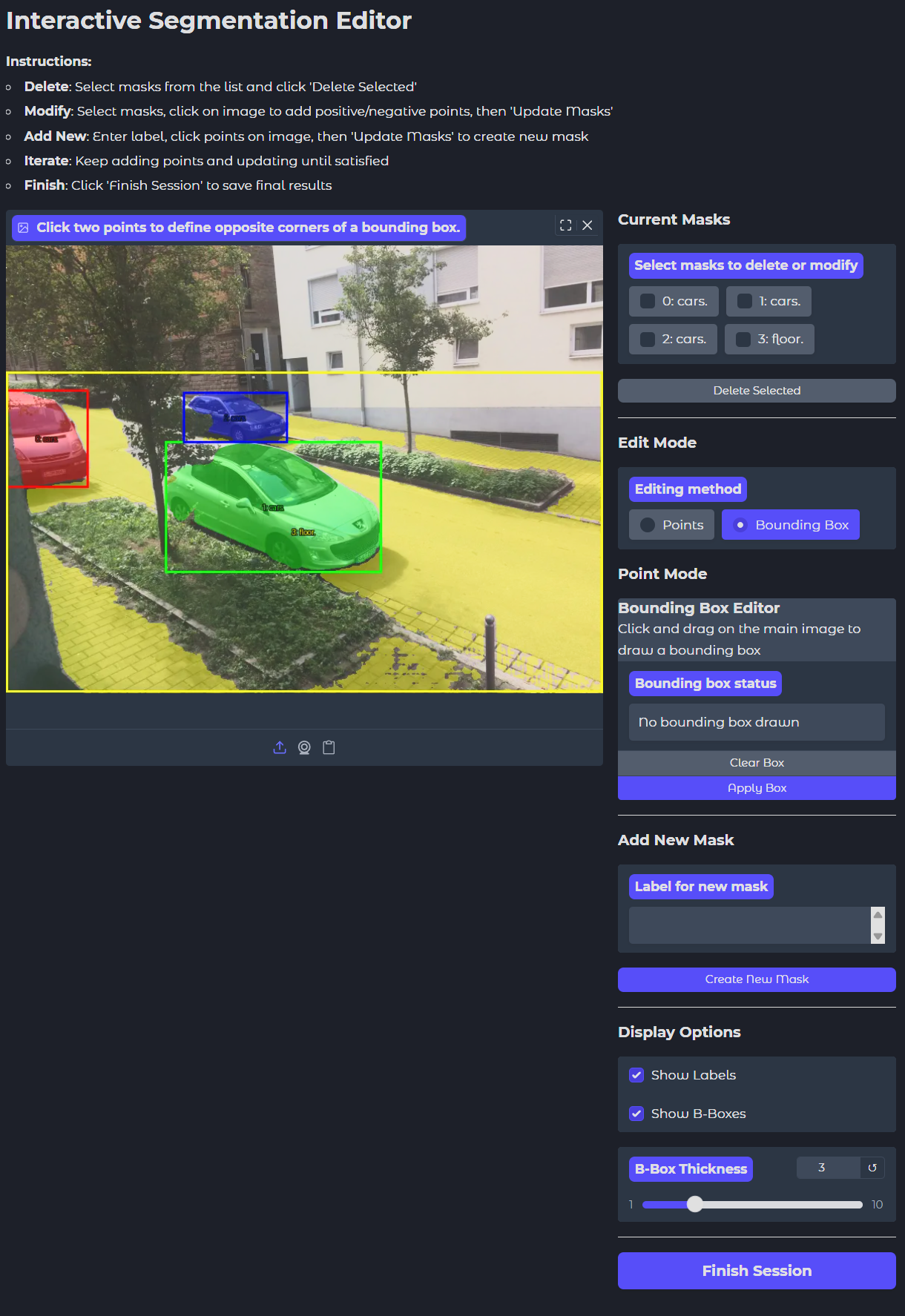Viewport: 905px width, 1316px height.
Task: Click the 'Add New Mask' heading
Action: [676, 840]
